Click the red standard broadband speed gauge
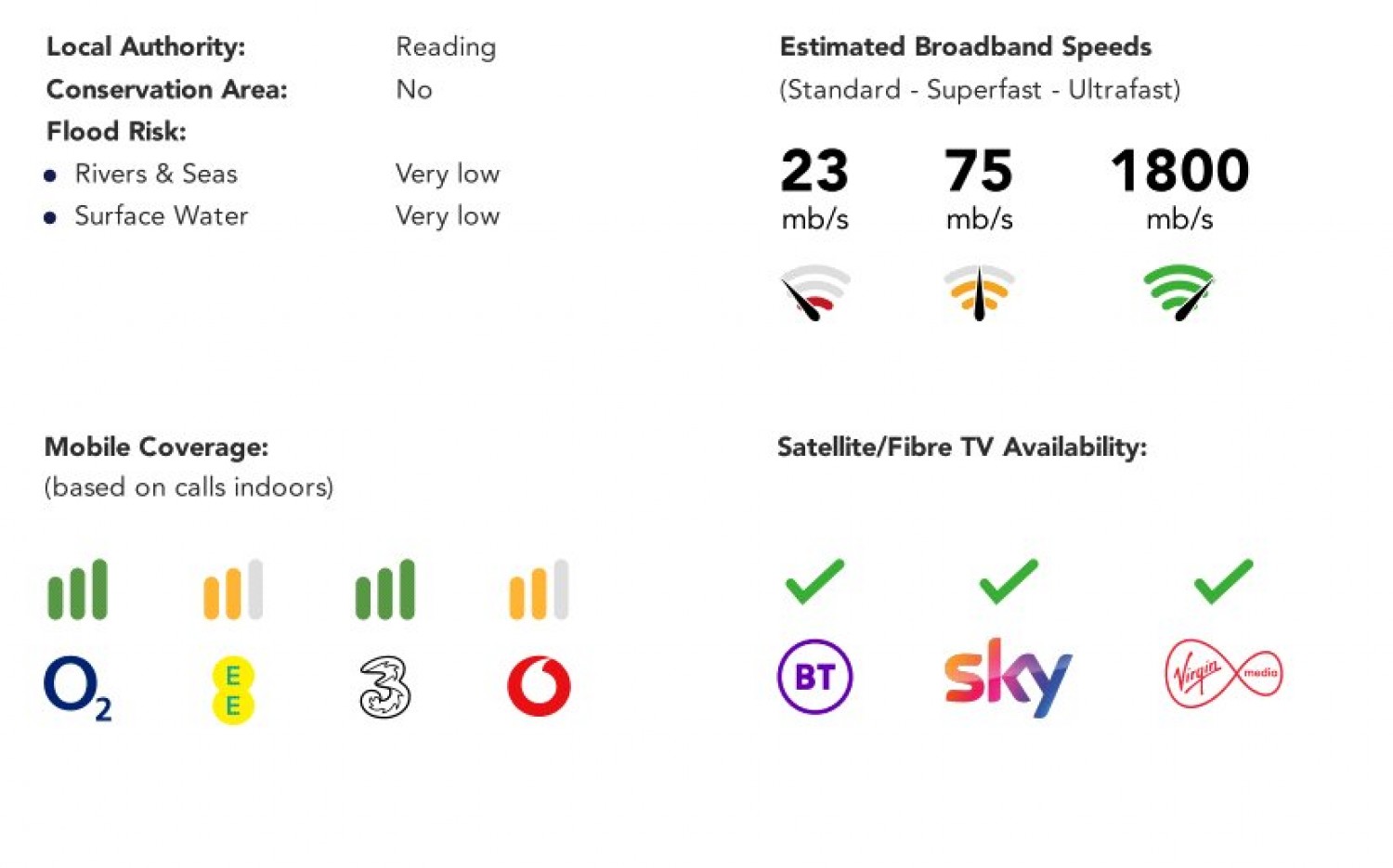The width and height of the screenshot is (1393, 868). click(x=814, y=292)
